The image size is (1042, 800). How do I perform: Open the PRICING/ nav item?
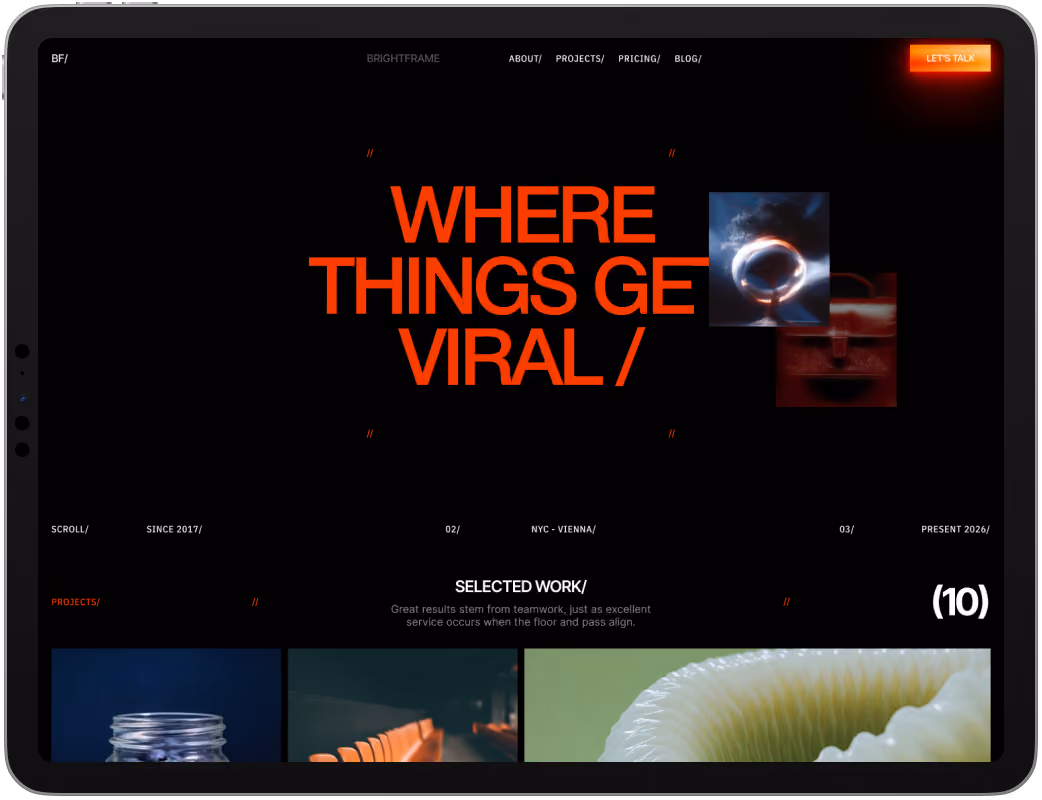pos(639,58)
